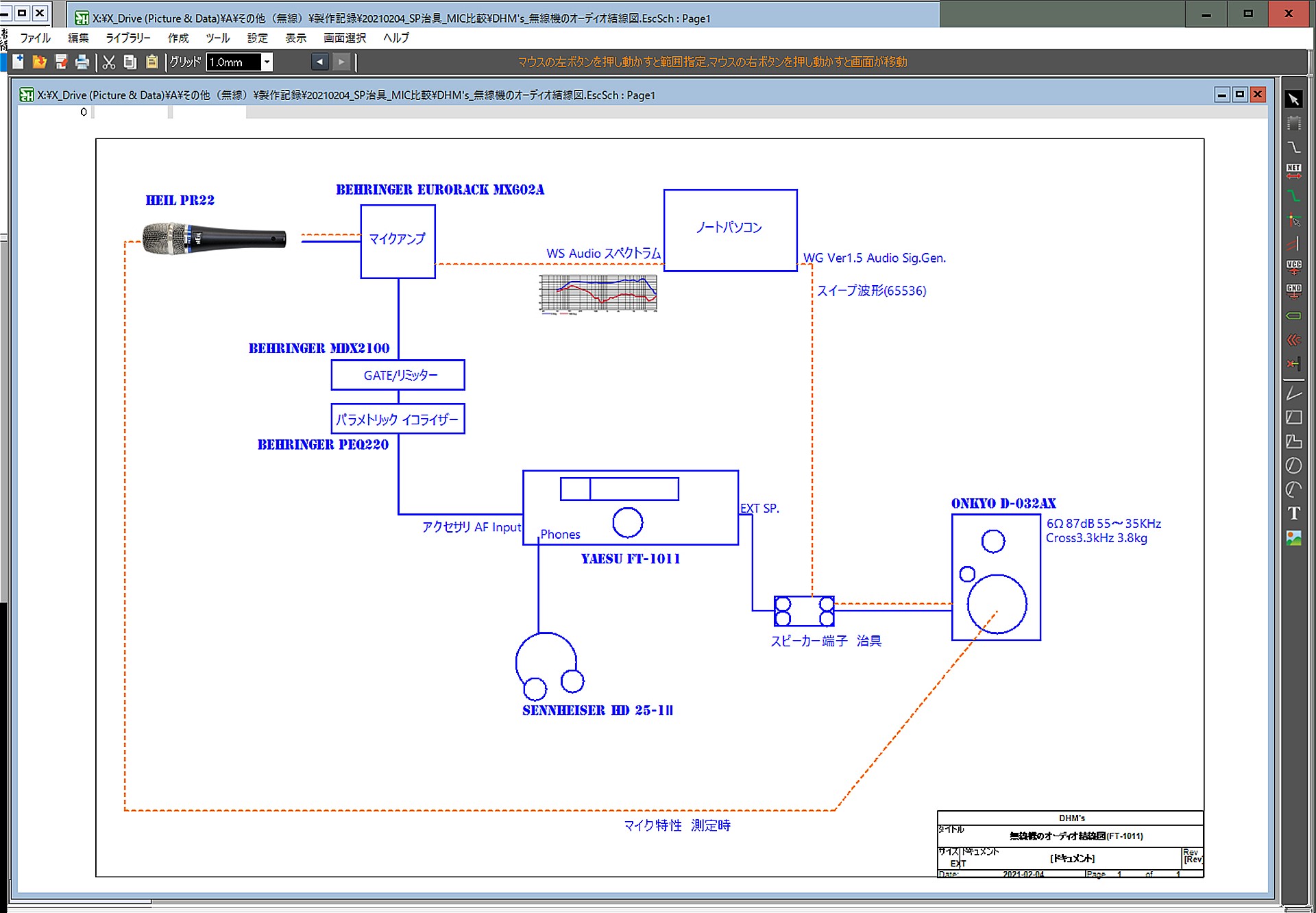Select the green wire tool
The image size is (1316, 913).
[x=1293, y=195]
